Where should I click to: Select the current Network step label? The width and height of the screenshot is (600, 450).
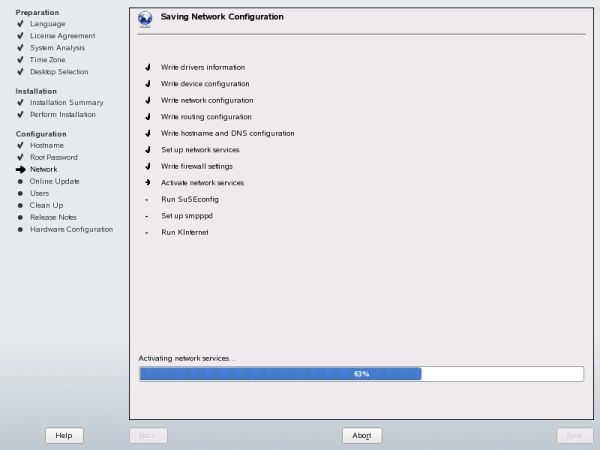point(44,169)
